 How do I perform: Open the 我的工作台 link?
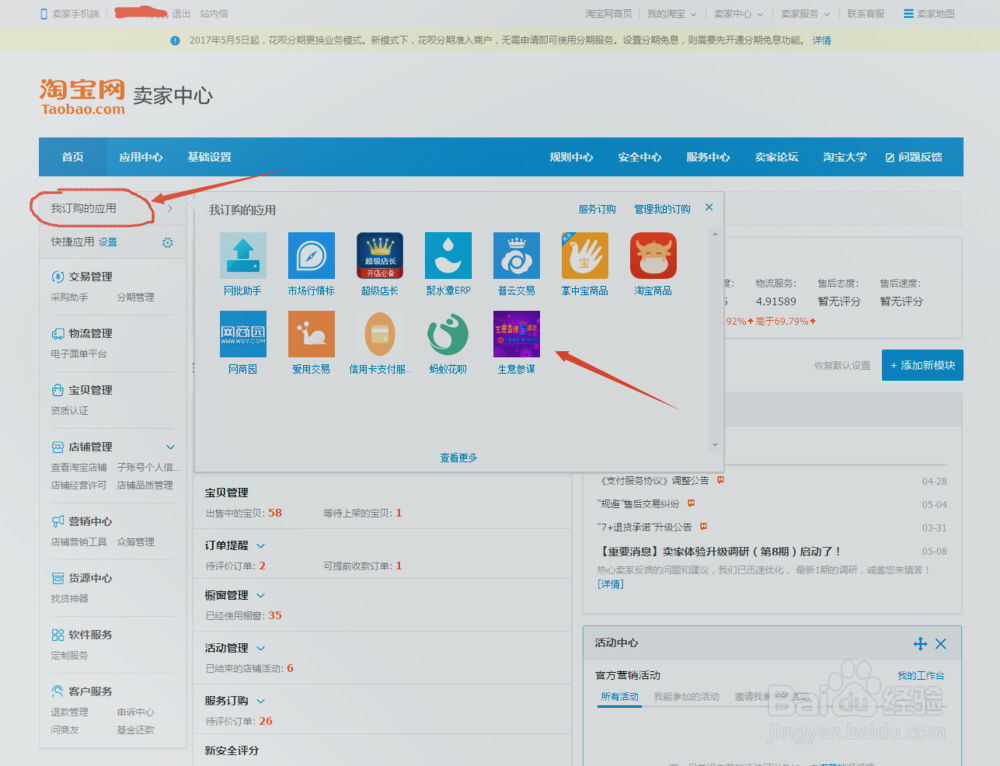[921, 675]
